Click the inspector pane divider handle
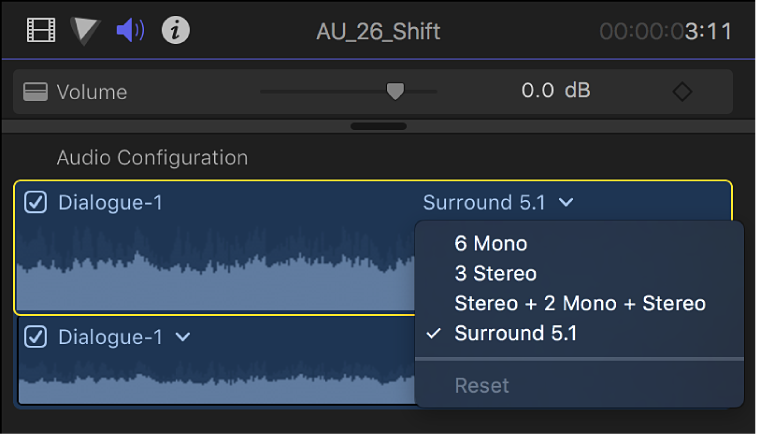 (378, 127)
